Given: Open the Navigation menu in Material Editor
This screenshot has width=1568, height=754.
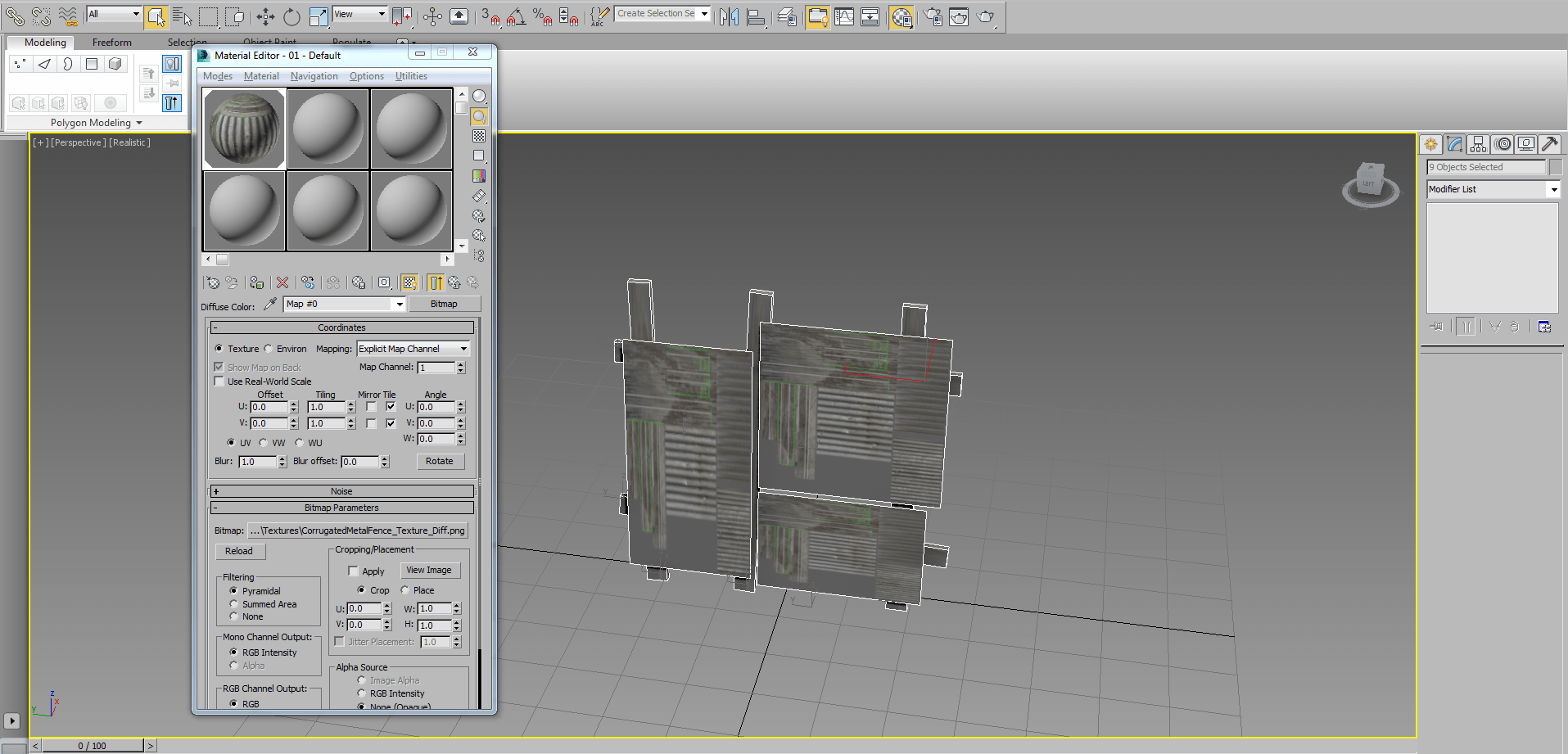Looking at the screenshot, I should click(314, 76).
